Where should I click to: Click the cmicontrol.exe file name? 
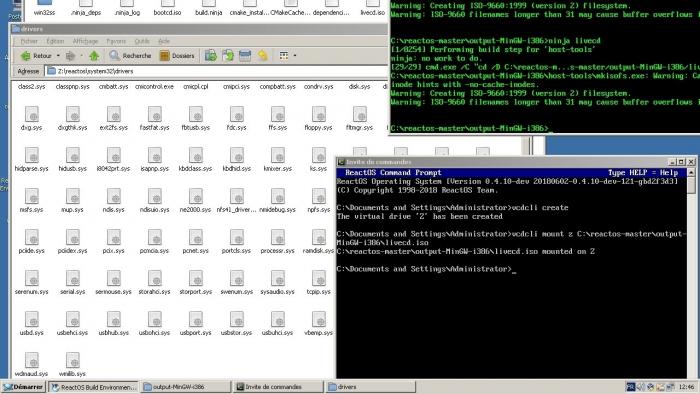click(x=154, y=87)
